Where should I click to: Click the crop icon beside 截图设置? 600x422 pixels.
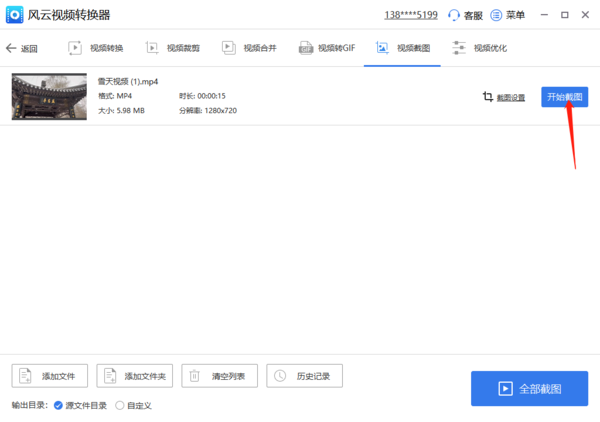pyautogui.click(x=488, y=97)
